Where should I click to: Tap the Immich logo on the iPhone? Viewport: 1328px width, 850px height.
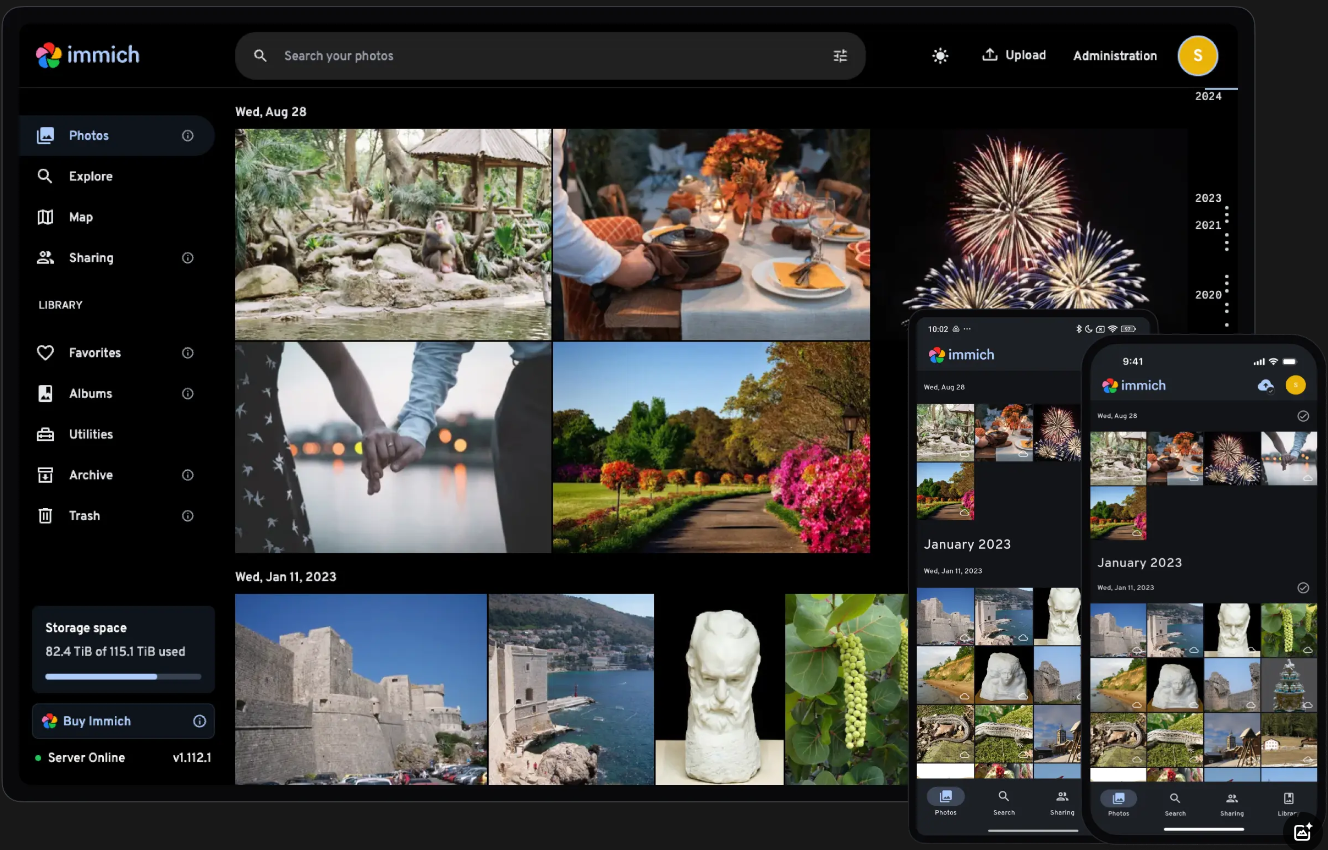coord(1134,385)
